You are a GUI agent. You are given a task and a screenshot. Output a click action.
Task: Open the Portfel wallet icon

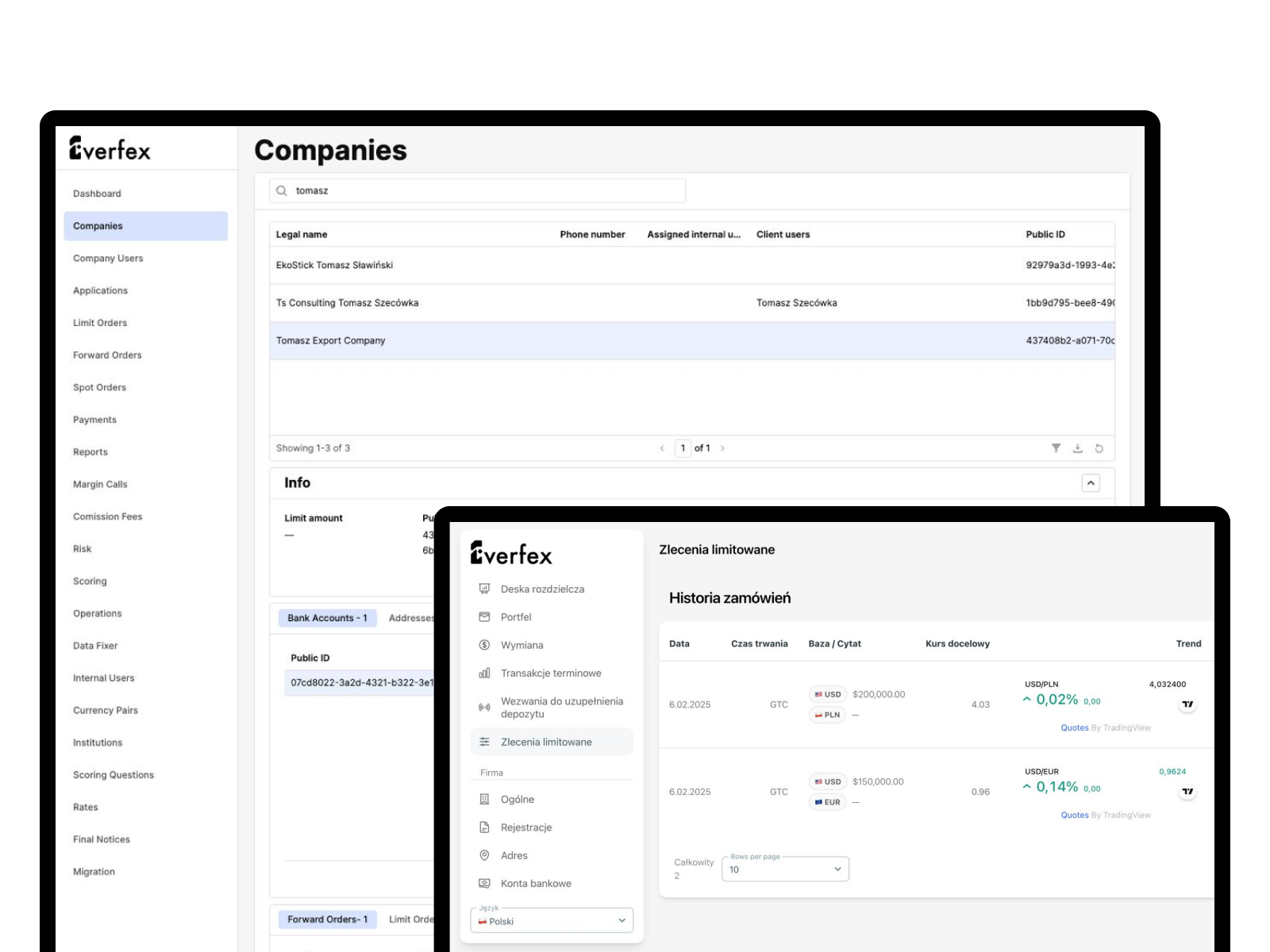(484, 616)
